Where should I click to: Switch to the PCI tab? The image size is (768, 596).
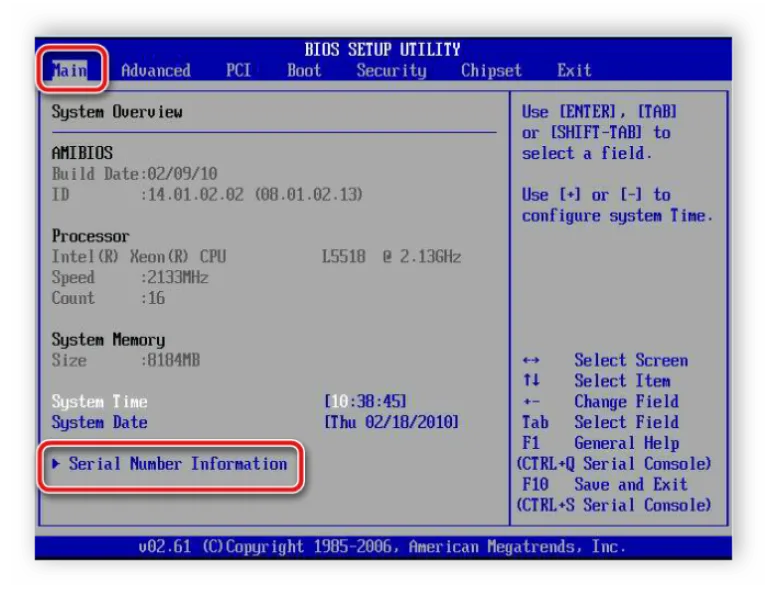click(238, 71)
